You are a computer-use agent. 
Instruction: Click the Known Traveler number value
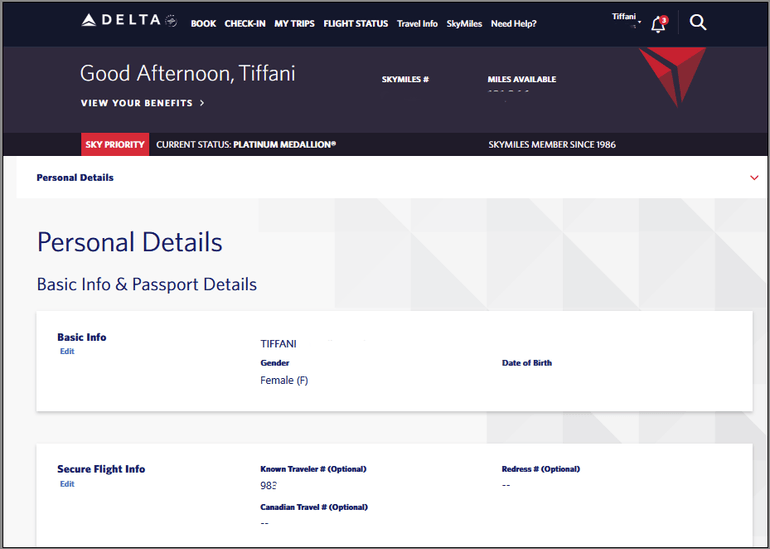pos(268,485)
